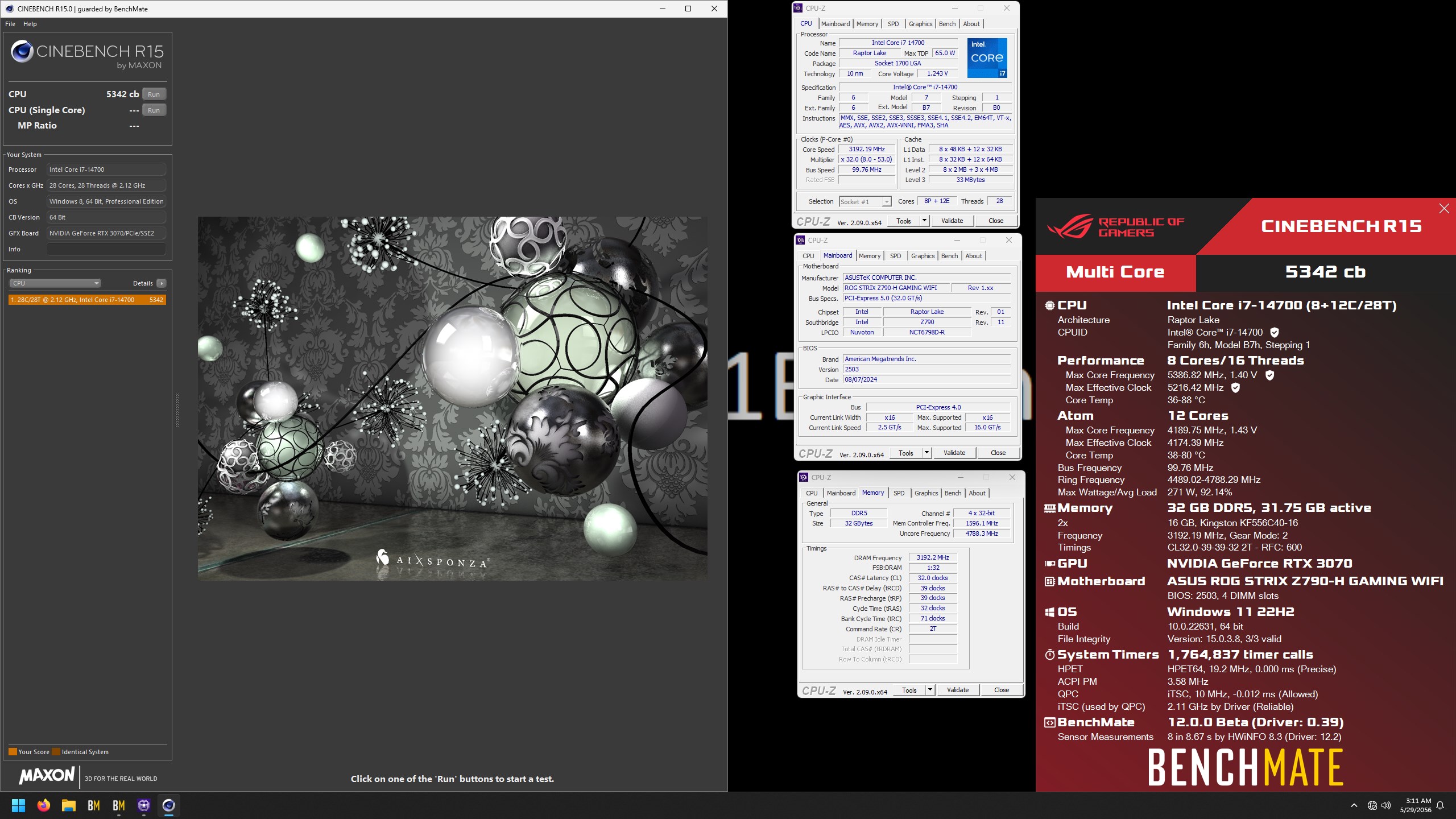Click Close in the Memory CPU-Z window
The image size is (1456, 819).
1002,690
